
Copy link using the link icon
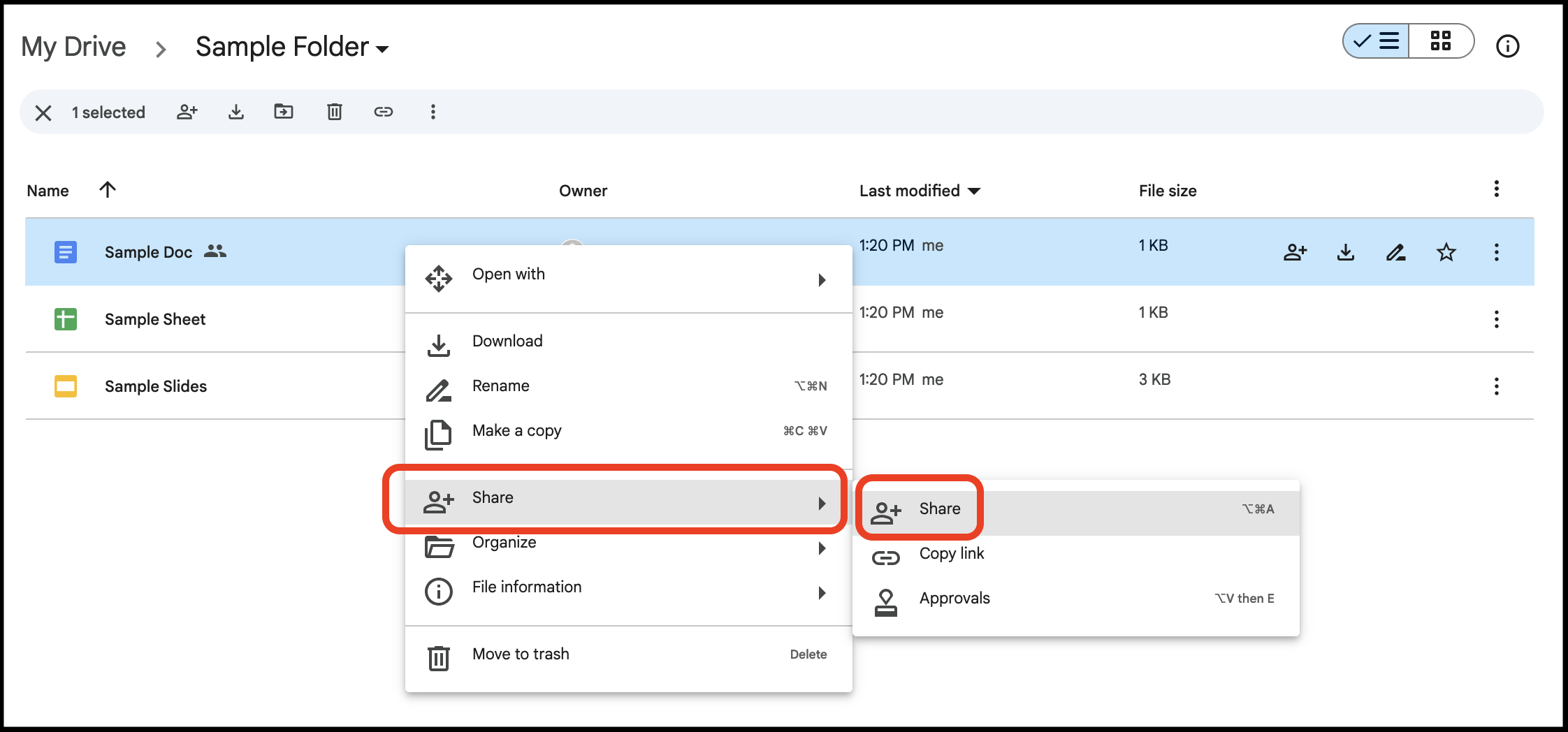coord(384,112)
